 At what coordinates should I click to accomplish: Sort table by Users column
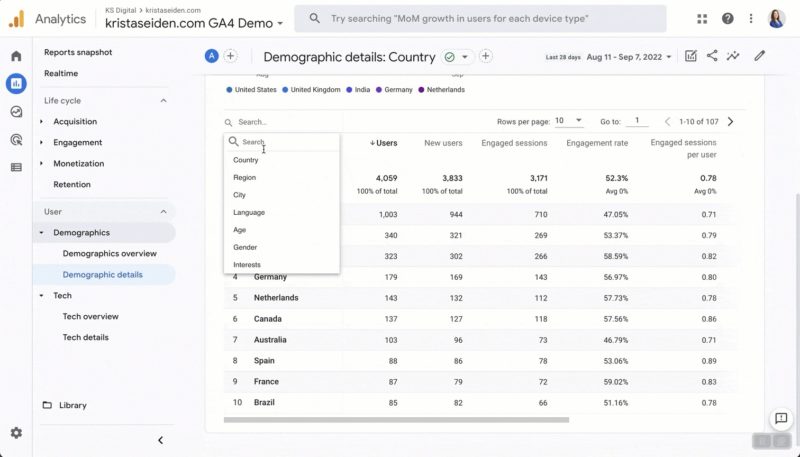point(384,143)
